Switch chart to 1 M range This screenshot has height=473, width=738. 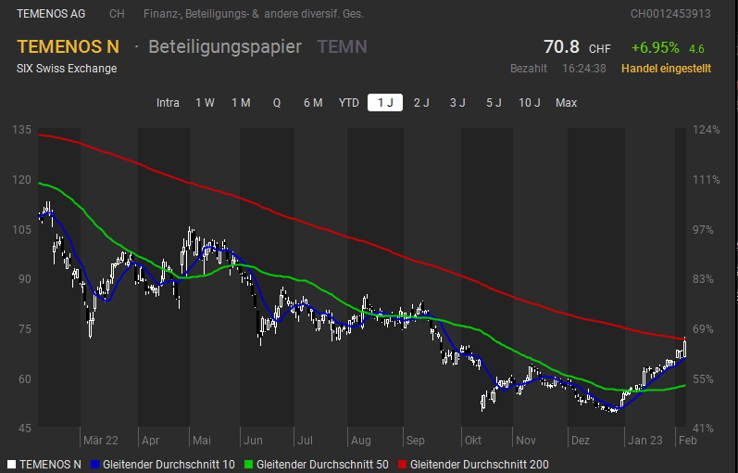[x=240, y=103]
